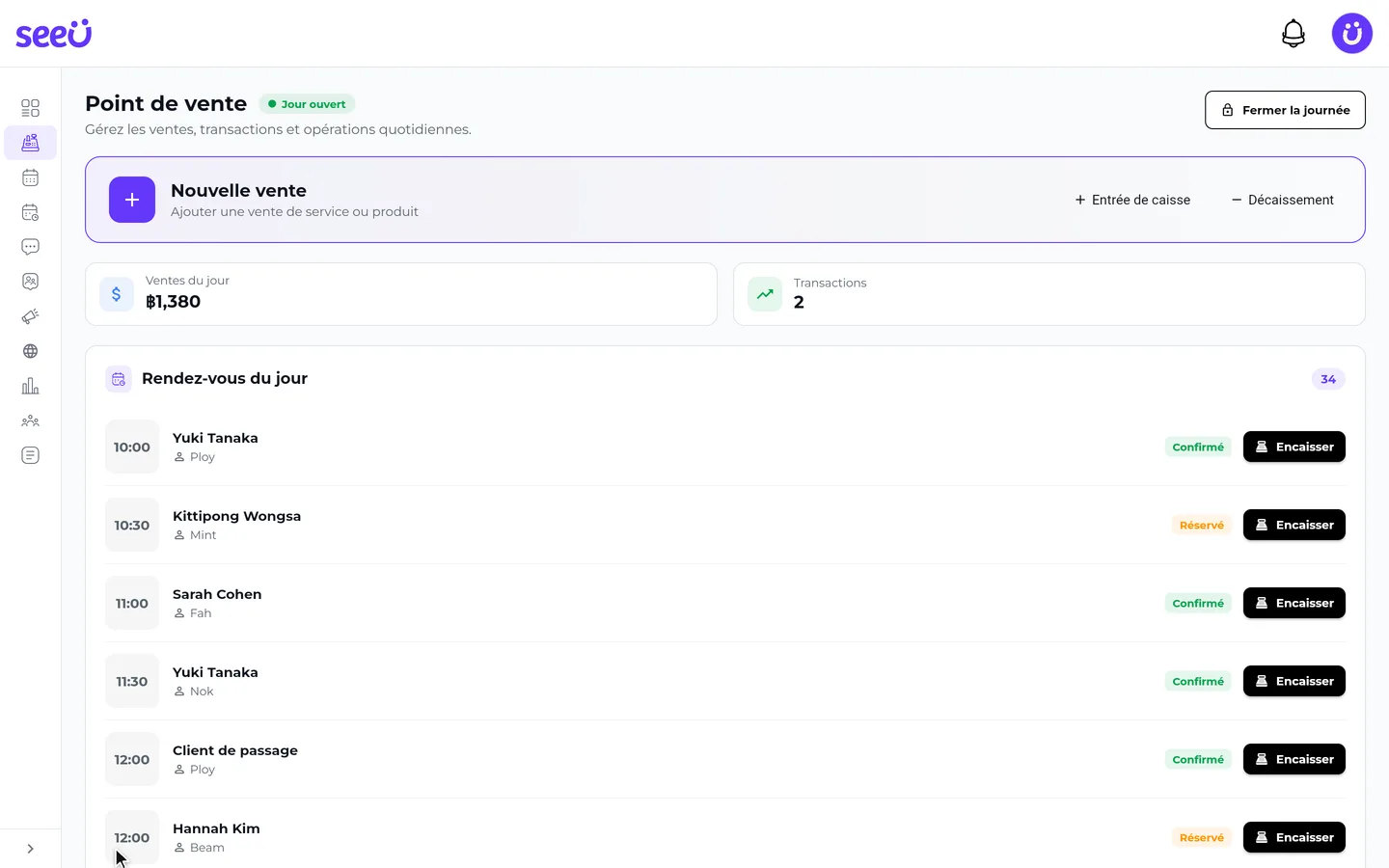1389x868 pixels.
Task: Encaisser the Client de passage appointment
Action: (1294, 759)
